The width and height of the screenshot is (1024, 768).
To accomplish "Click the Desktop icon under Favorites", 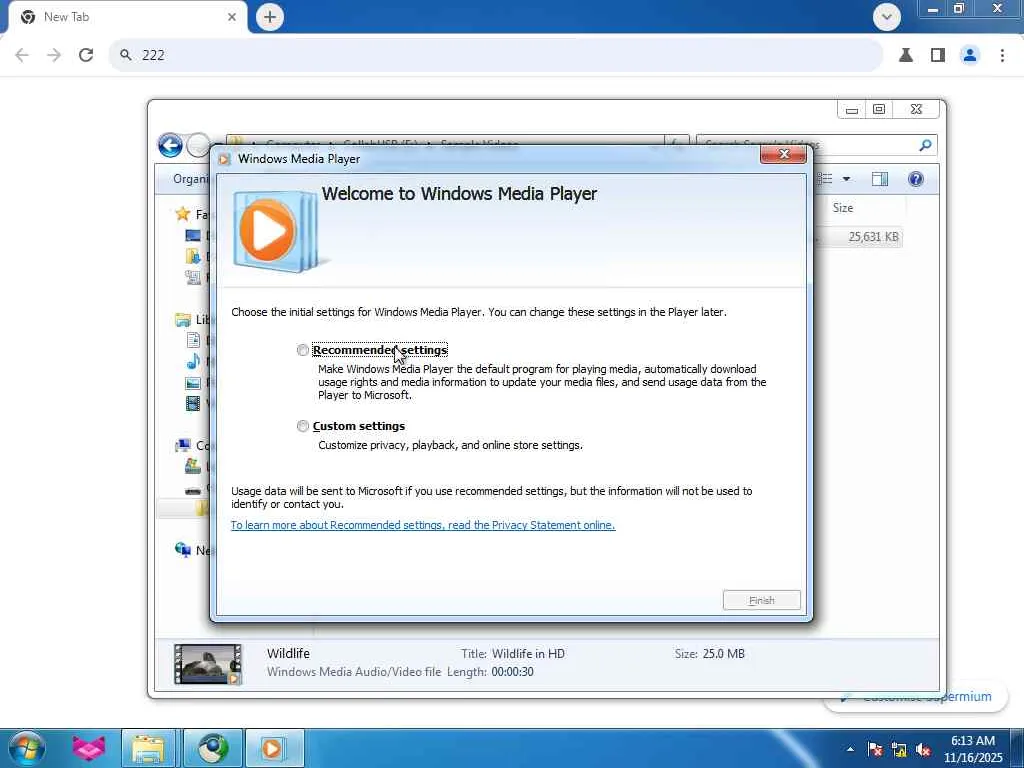I will (x=193, y=235).
